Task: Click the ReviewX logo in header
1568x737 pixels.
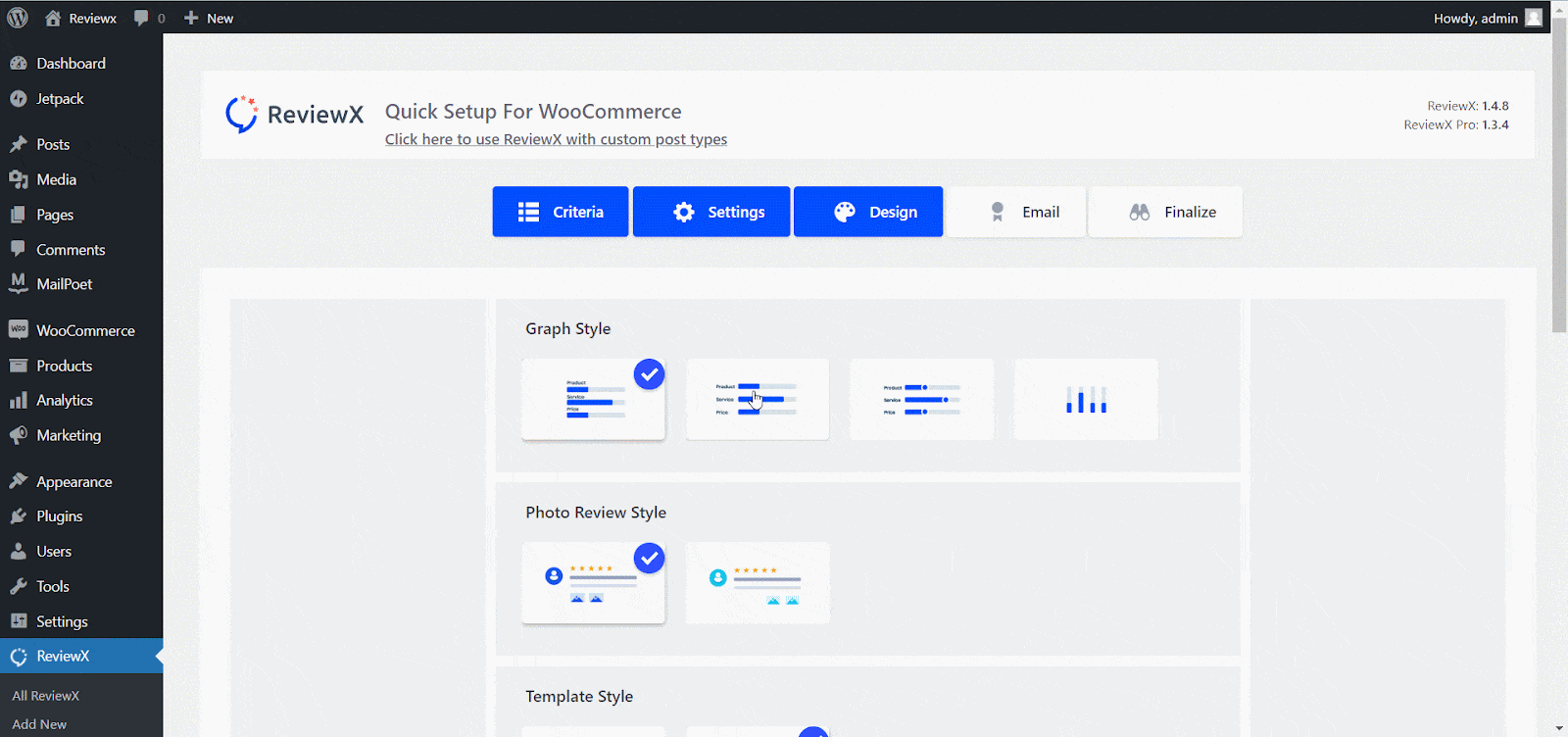Action: coord(295,115)
